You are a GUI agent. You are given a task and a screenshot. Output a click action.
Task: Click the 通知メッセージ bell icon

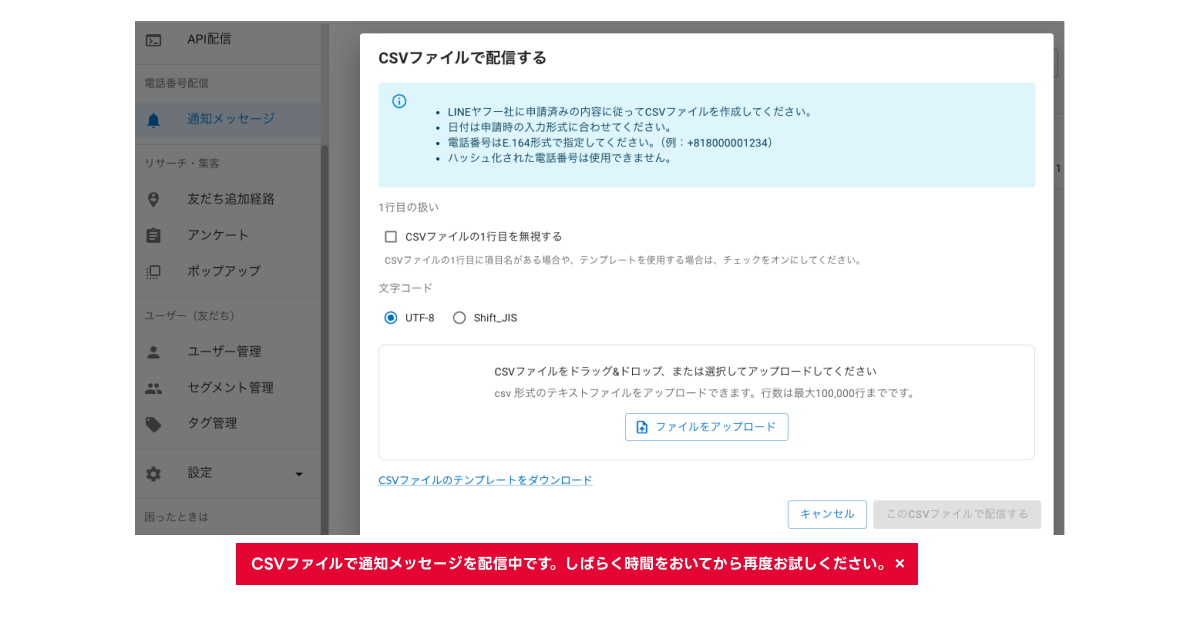(154, 120)
